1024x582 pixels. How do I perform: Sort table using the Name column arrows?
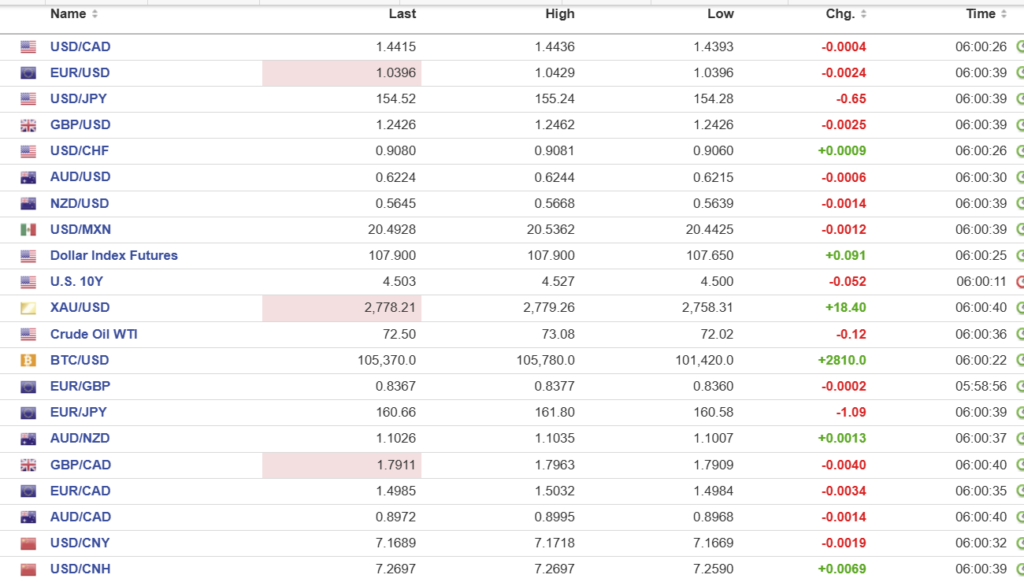tap(95, 15)
